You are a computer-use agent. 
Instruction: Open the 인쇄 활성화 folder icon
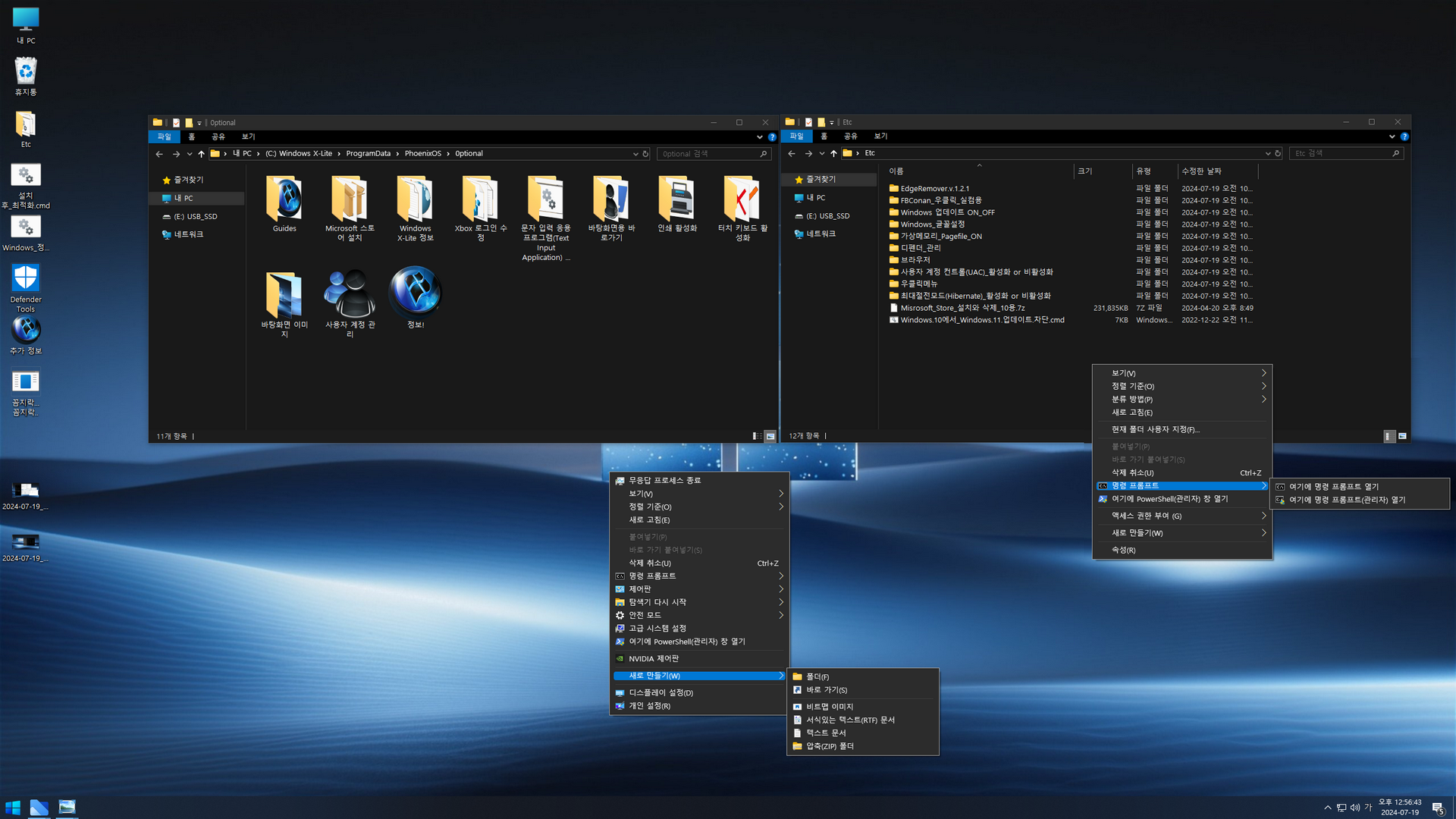676,200
